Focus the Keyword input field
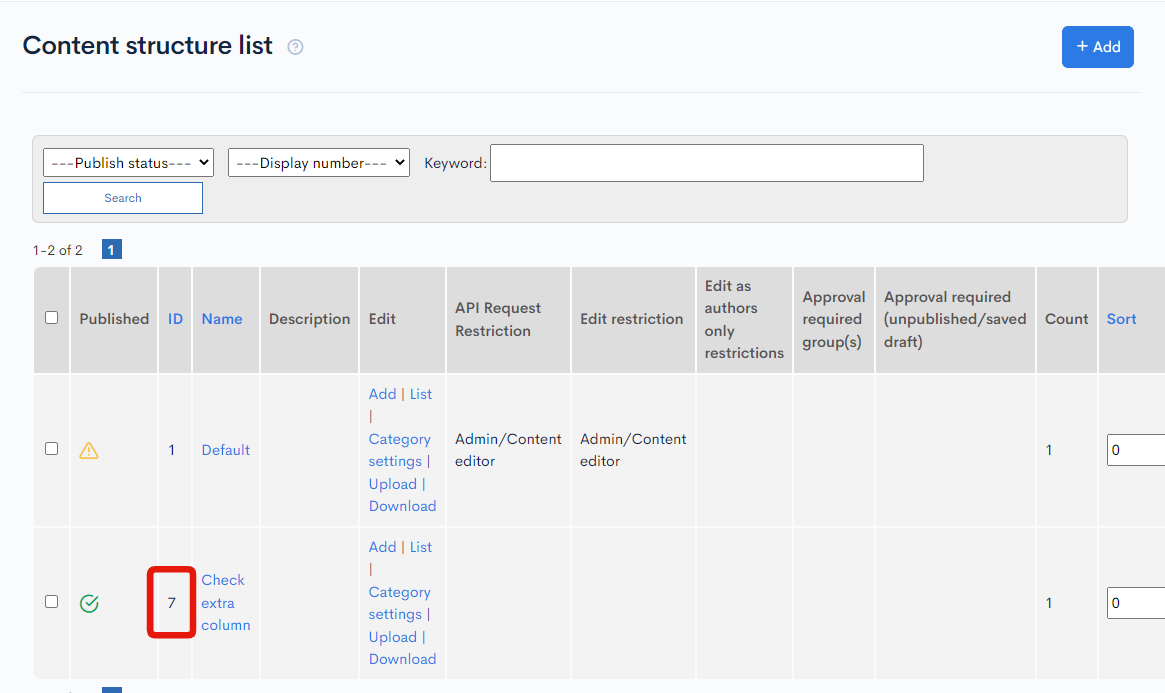 tap(706, 163)
